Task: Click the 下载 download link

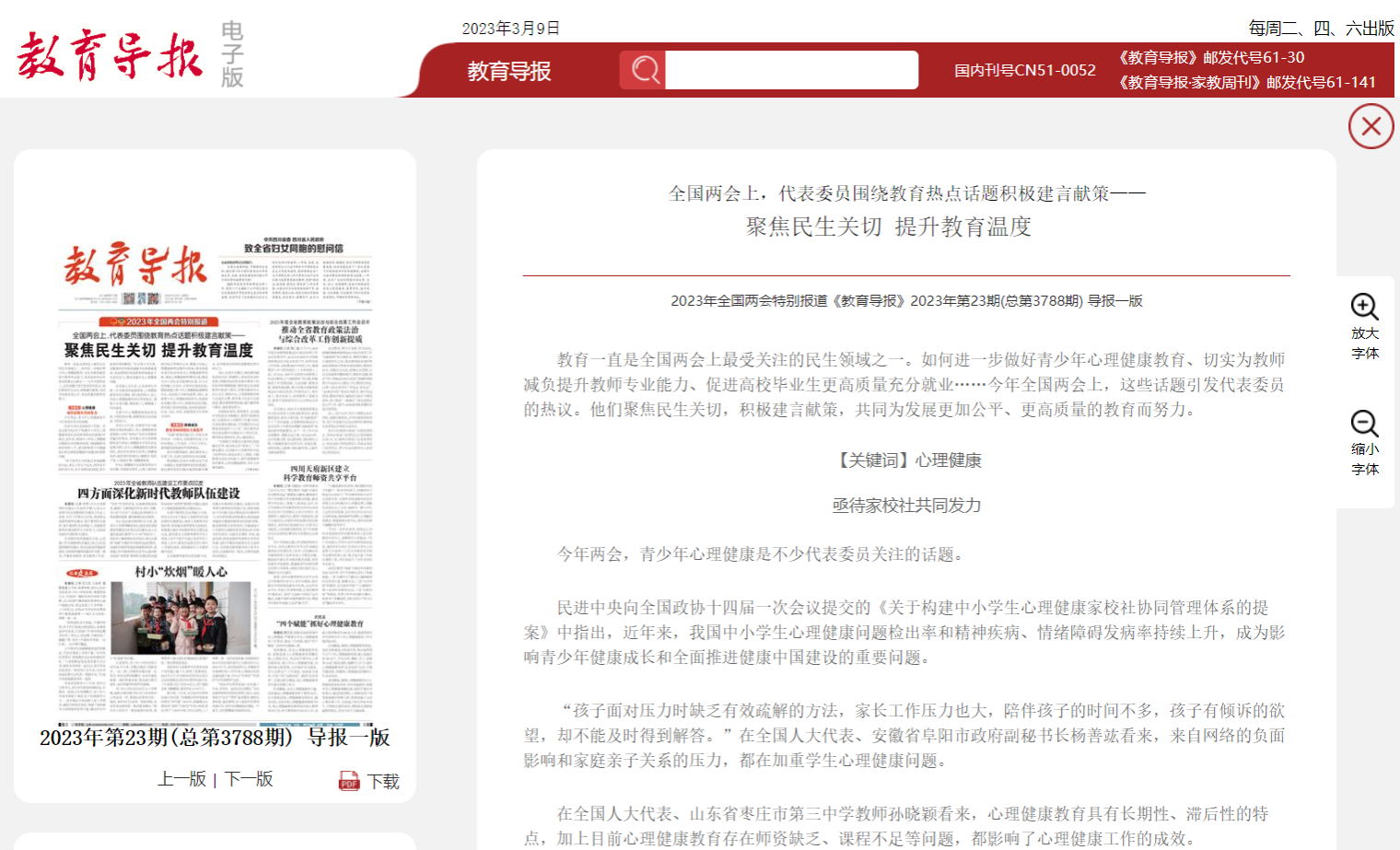Action: coord(383,781)
